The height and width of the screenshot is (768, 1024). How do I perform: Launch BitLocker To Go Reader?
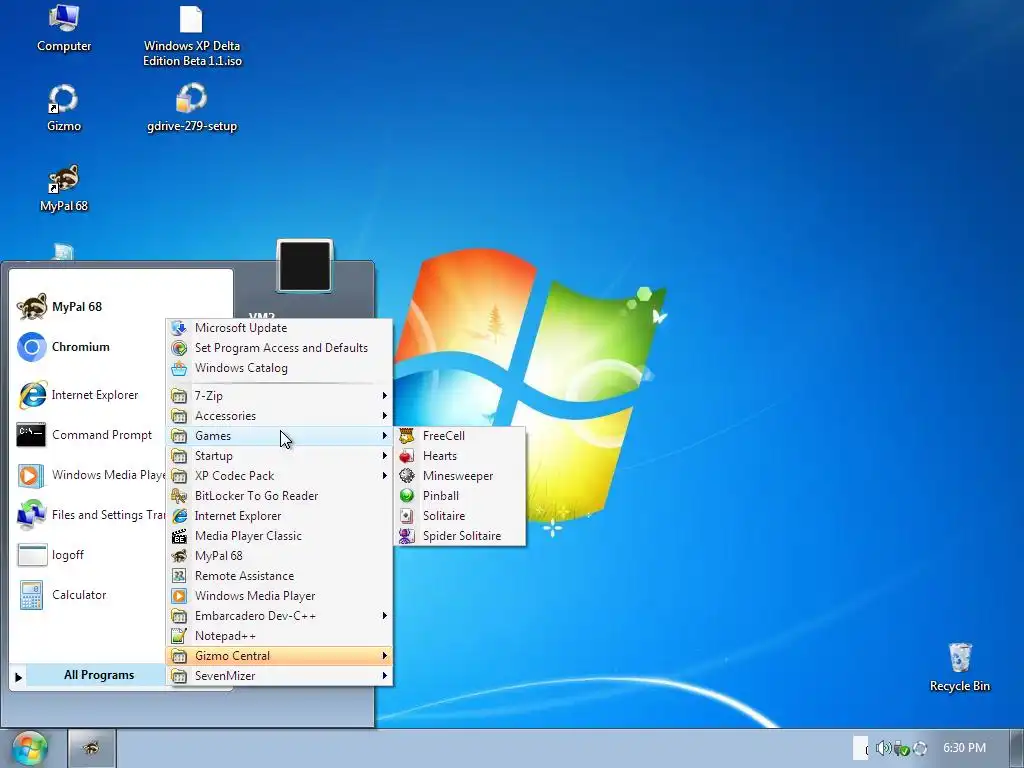coord(280,496)
